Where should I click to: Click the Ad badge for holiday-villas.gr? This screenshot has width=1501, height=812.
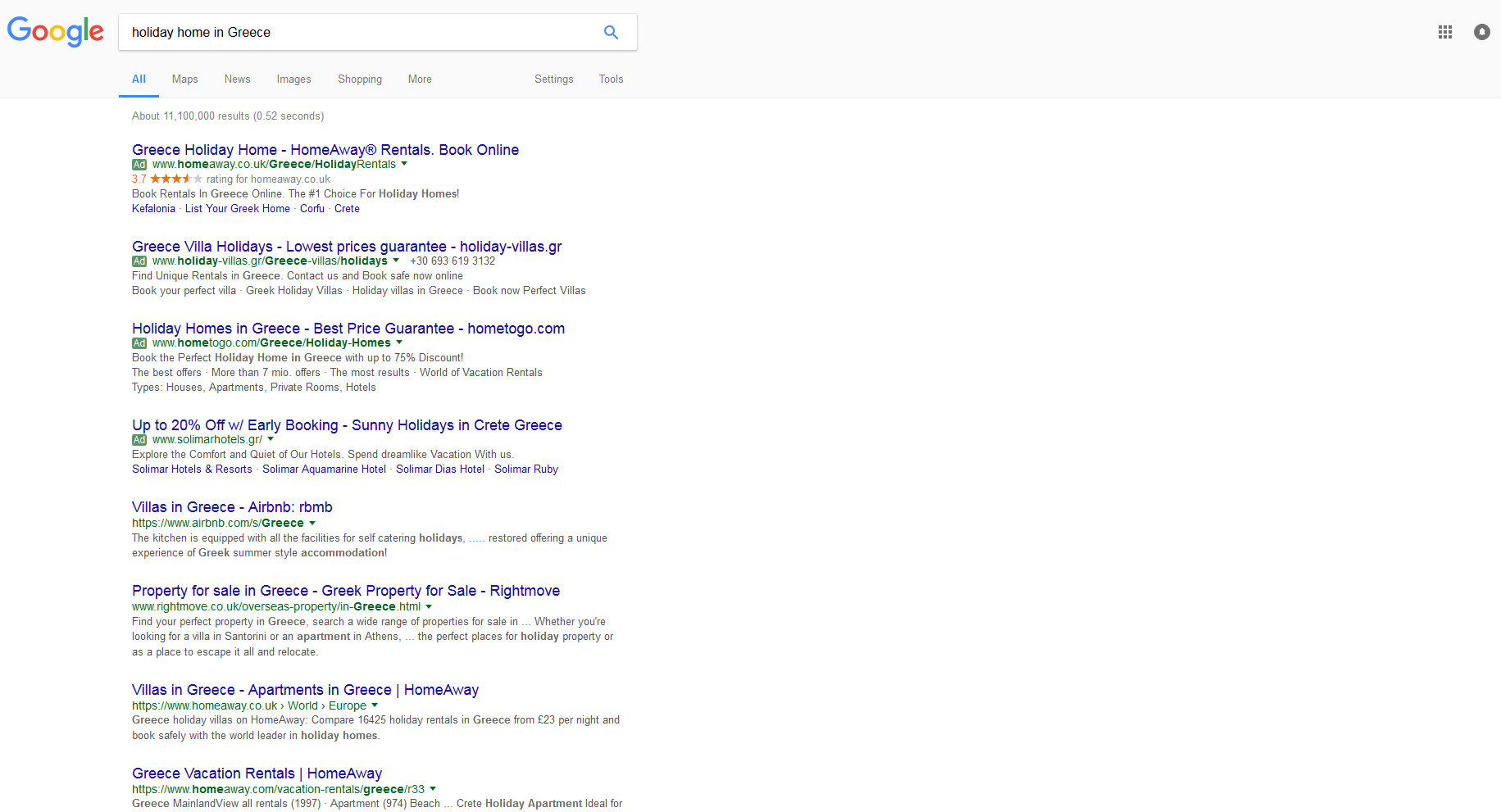(139, 261)
